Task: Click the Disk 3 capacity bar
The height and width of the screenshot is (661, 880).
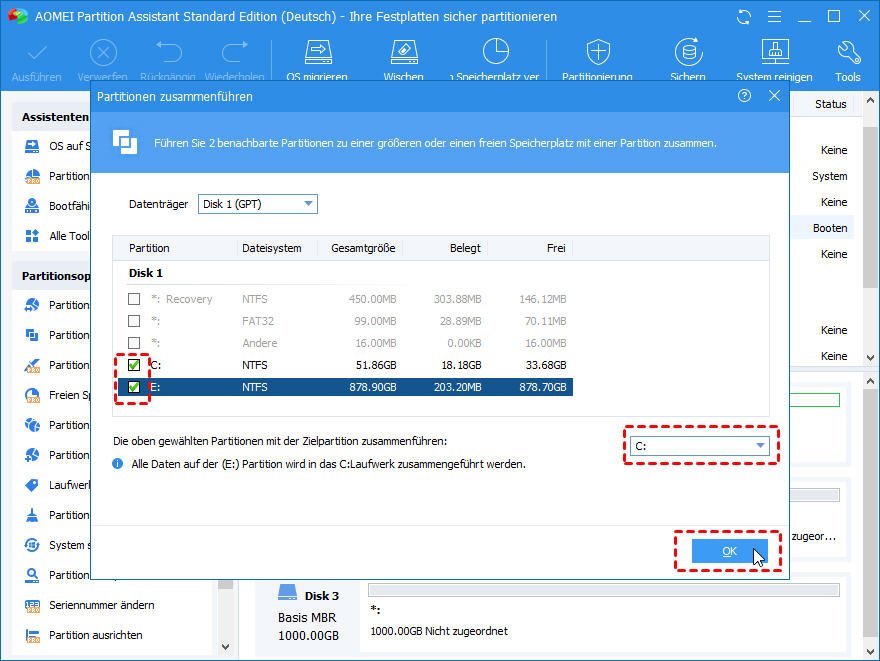Action: [604, 590]
